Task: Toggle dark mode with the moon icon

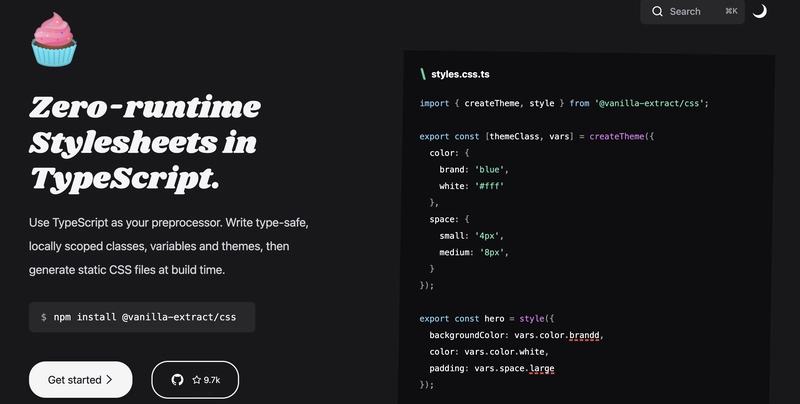Action: (760, 11)
